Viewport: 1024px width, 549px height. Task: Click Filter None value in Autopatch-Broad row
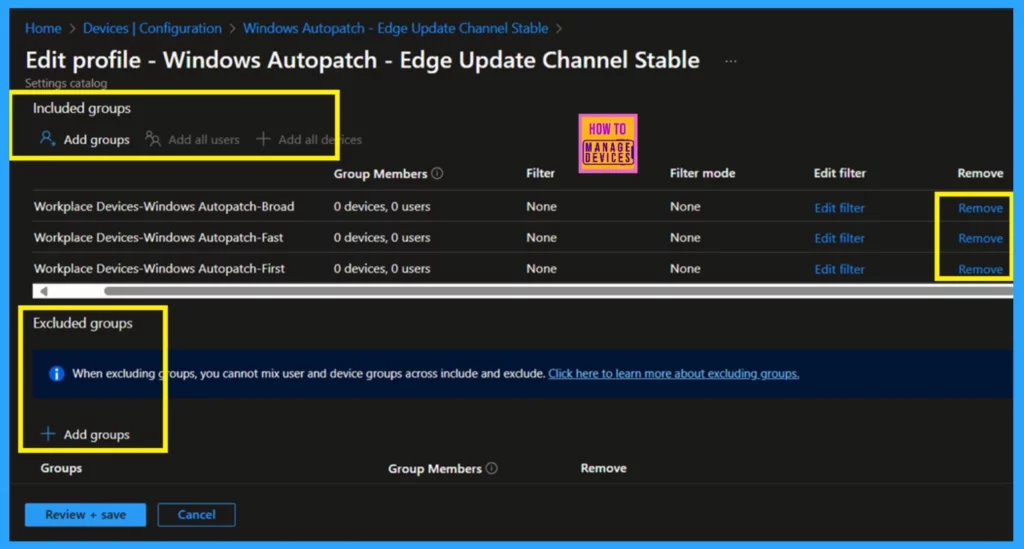[541, 206]
